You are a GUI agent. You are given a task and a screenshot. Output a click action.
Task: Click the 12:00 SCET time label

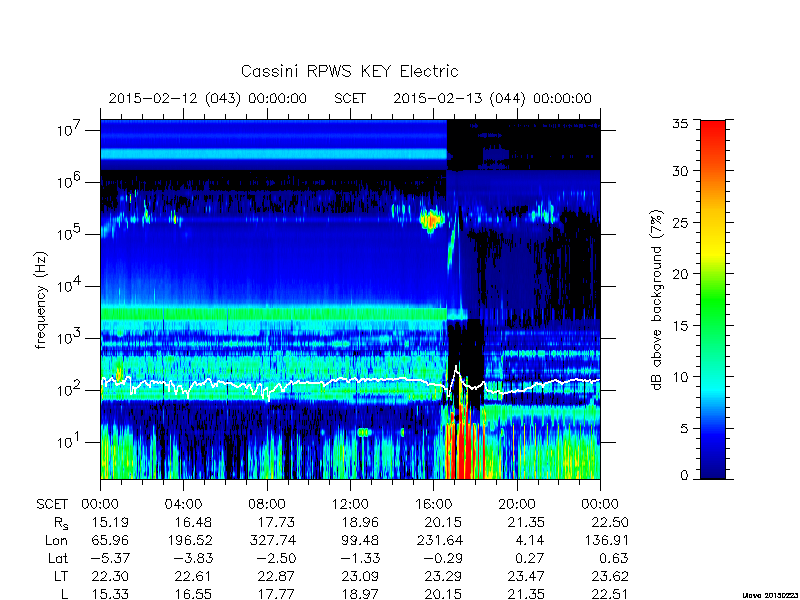pyautogui.click(x=350, y=504)
